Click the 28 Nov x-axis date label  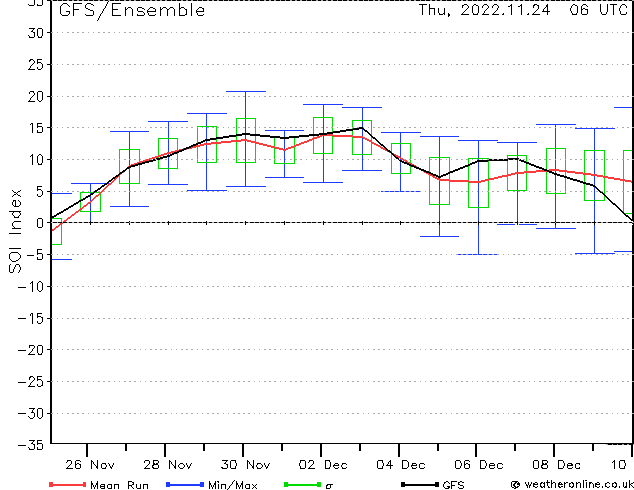(x=168, y=465)
